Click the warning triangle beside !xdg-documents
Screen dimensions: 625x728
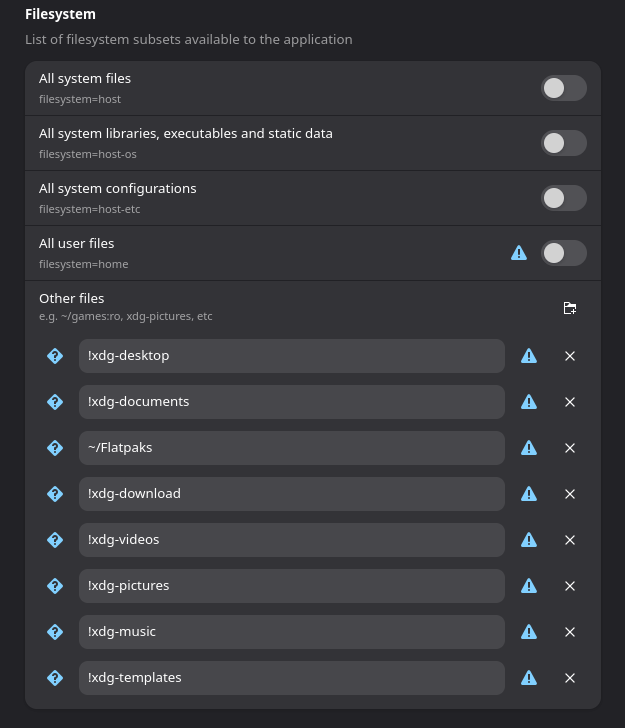pyautogui.click(x=529, y=402)
